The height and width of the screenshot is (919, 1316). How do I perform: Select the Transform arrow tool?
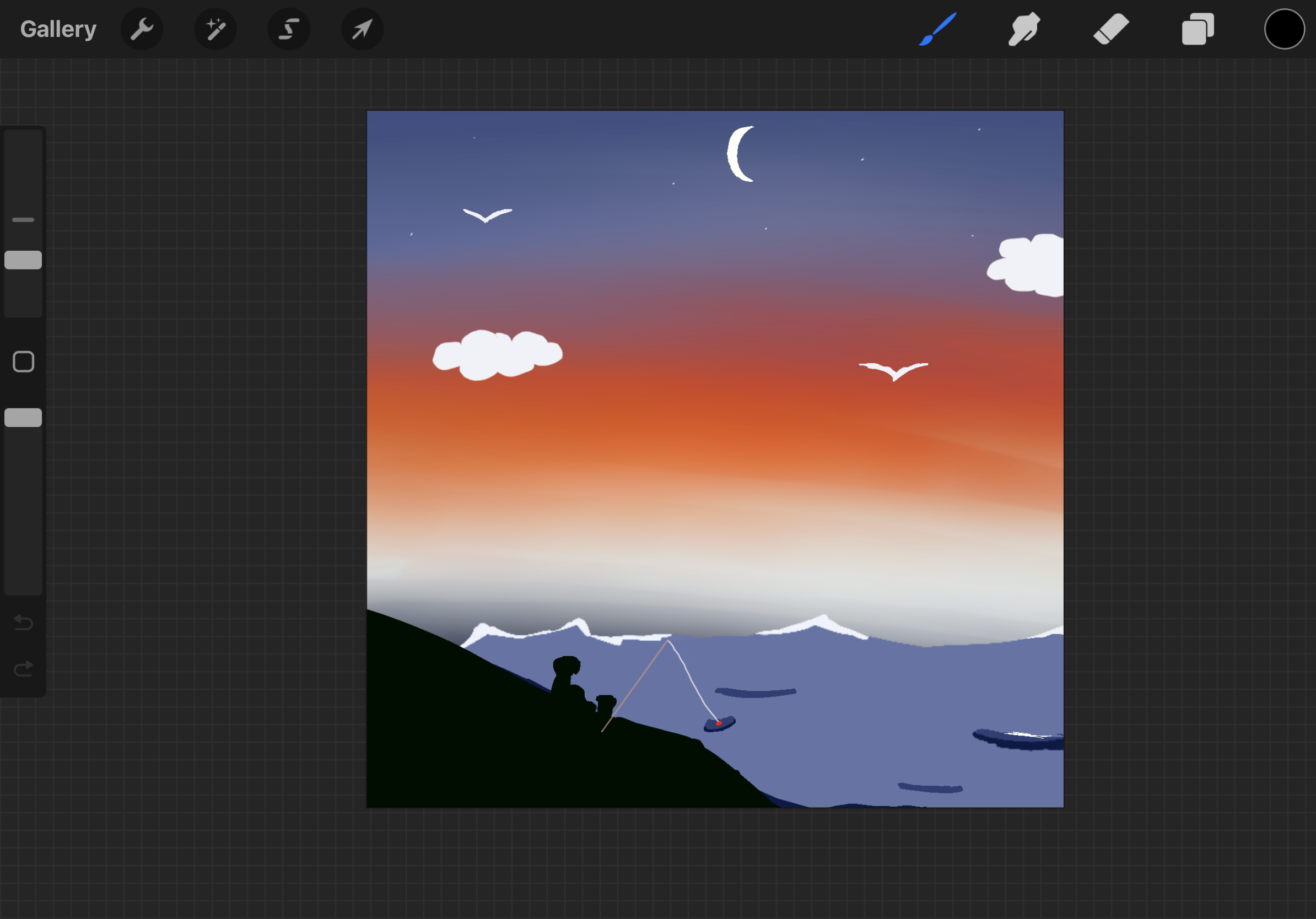pyautogui.click(x=362, y=28)
